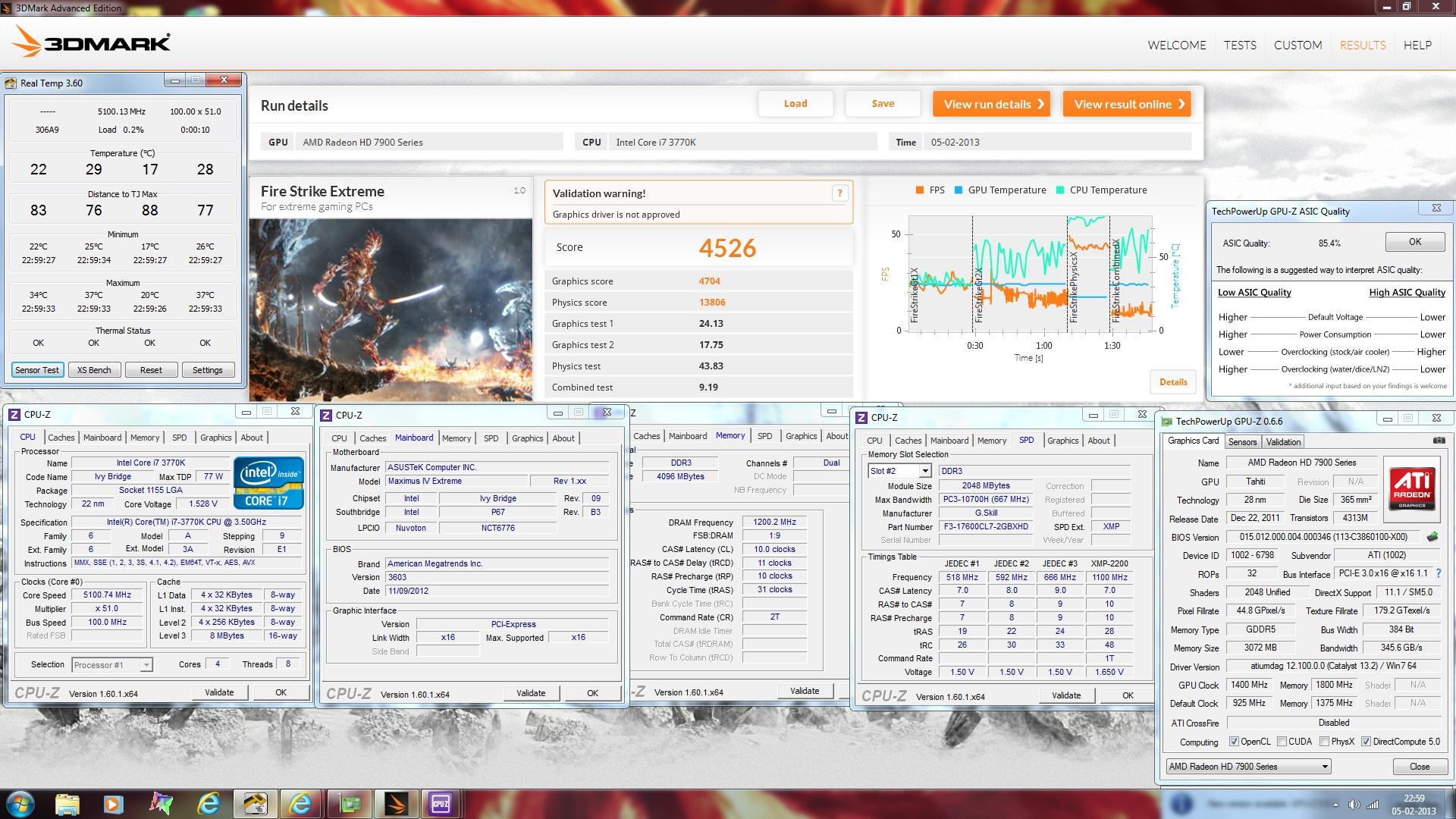1456x819 pixels.
Task: Click the volume speaker icon in system tray
Action: tap(1354, 804)
